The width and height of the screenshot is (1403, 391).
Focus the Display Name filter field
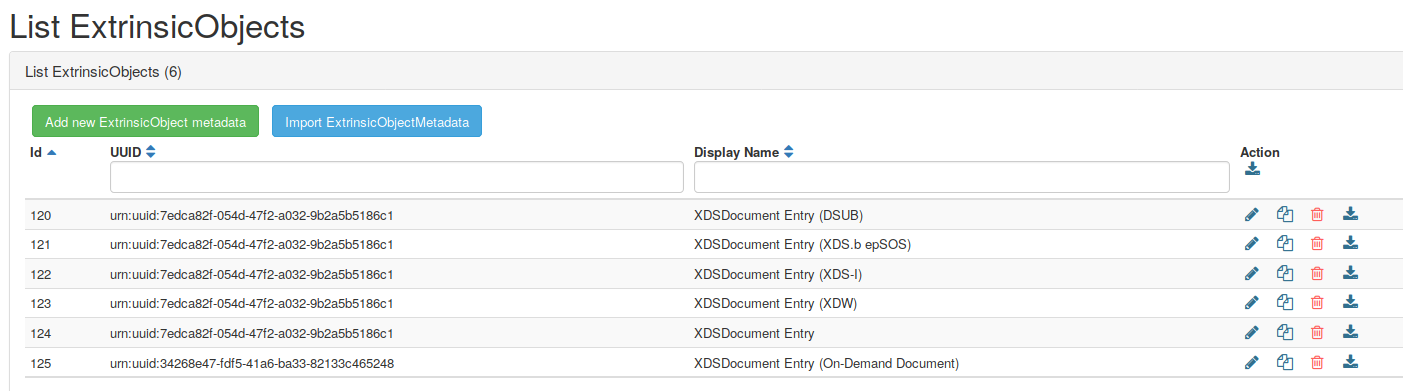point(962,178)
